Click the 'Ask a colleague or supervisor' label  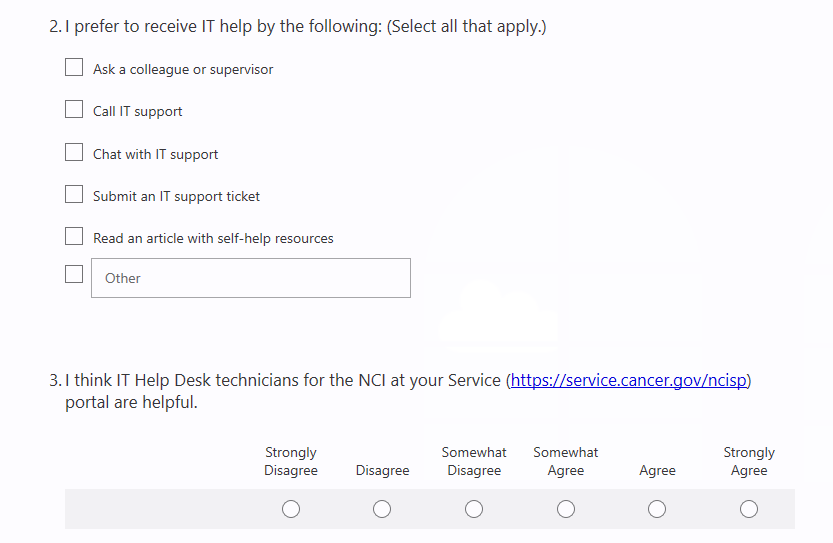[x=183, y=69]
